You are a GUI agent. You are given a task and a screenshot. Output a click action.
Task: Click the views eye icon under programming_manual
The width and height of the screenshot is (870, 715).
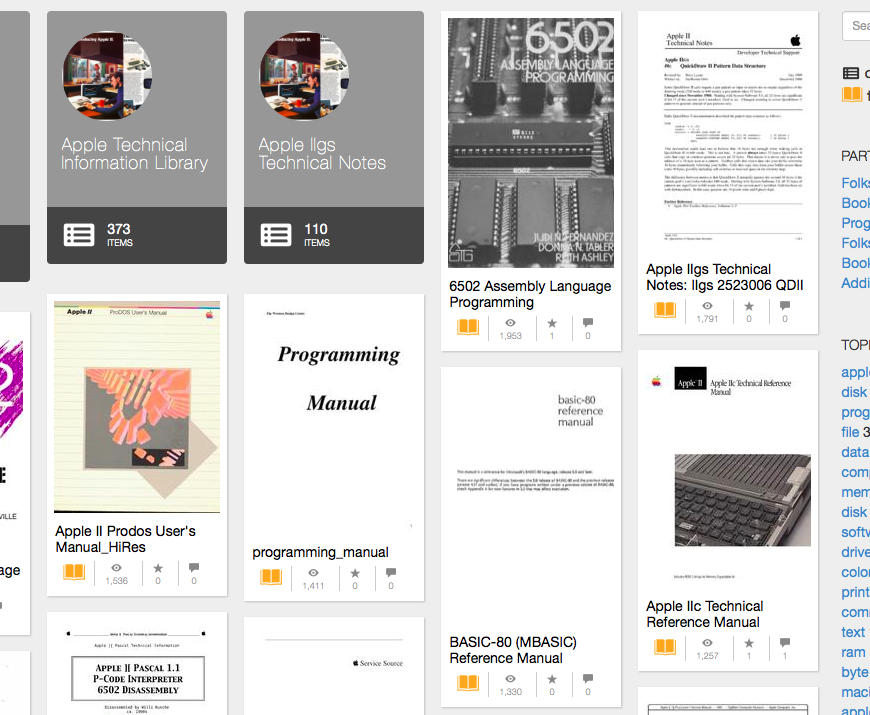[x=313, y=572]
